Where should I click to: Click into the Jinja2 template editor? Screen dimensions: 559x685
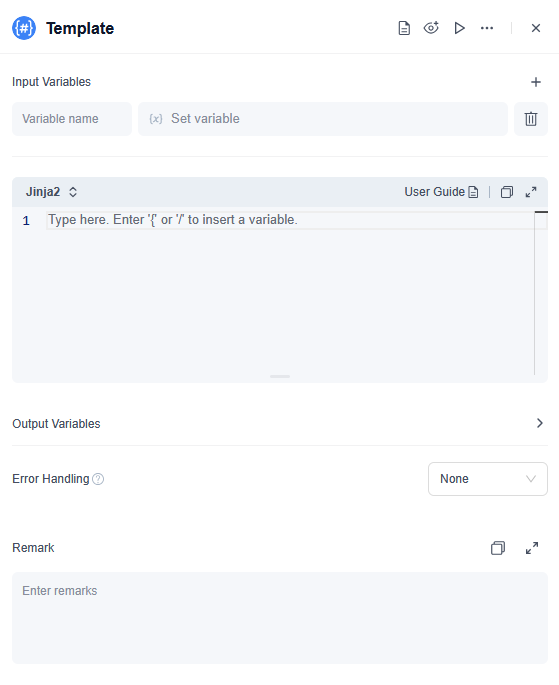point(290,292)
